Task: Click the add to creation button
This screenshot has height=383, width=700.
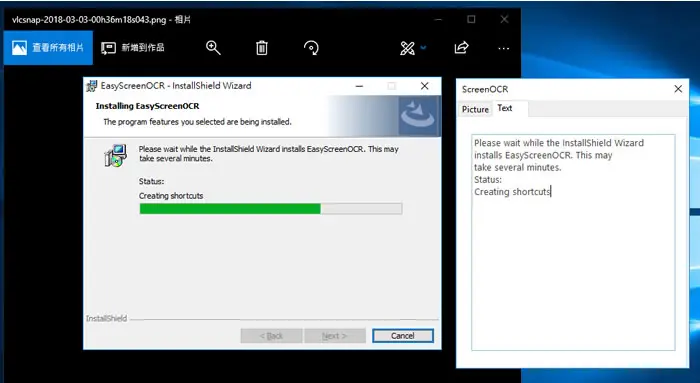Action: (x=133, y=48)
